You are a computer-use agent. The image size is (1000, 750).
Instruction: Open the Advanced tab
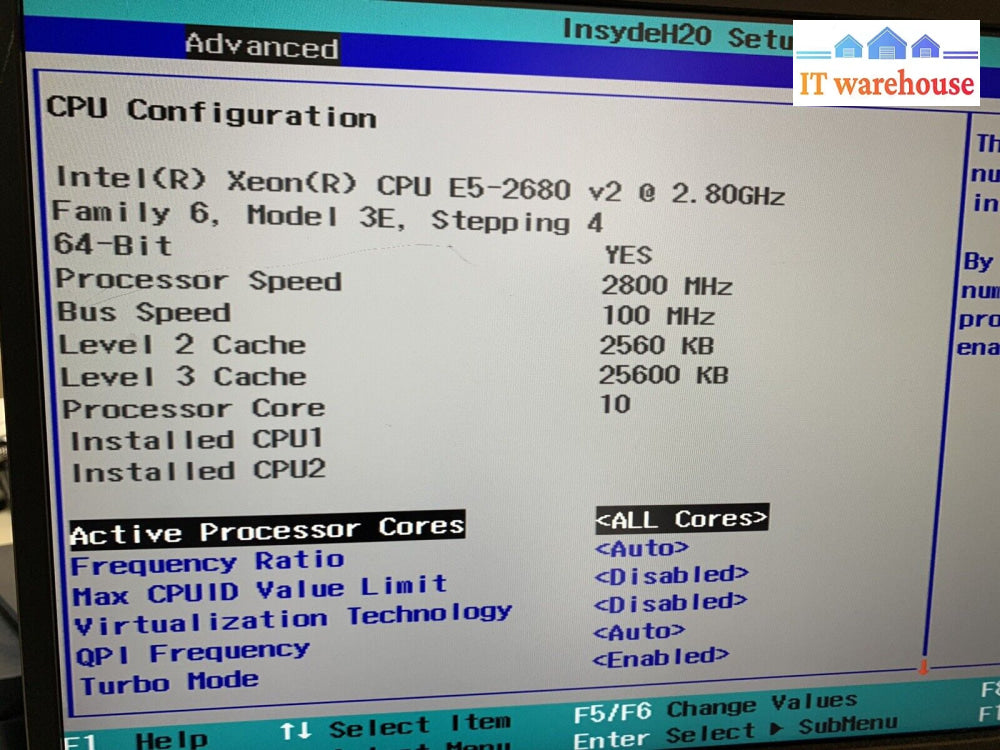[x=262, y=45]
